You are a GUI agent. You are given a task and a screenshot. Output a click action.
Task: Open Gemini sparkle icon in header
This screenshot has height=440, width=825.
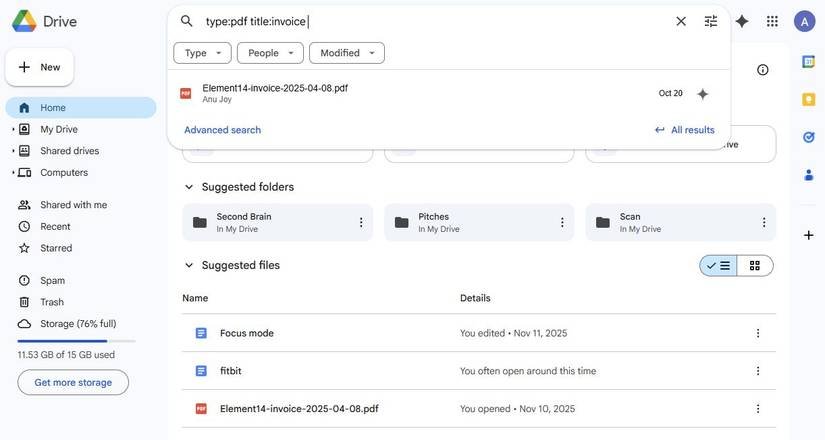tap(742, 22)
